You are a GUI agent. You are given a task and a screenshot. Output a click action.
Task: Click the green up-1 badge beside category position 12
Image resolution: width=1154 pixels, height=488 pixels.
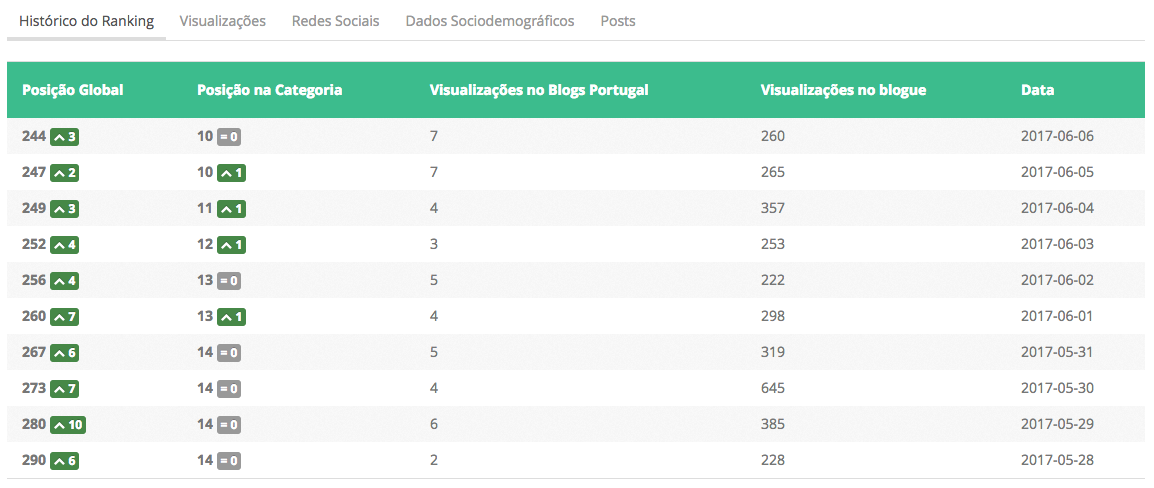(x=232, y=244)
